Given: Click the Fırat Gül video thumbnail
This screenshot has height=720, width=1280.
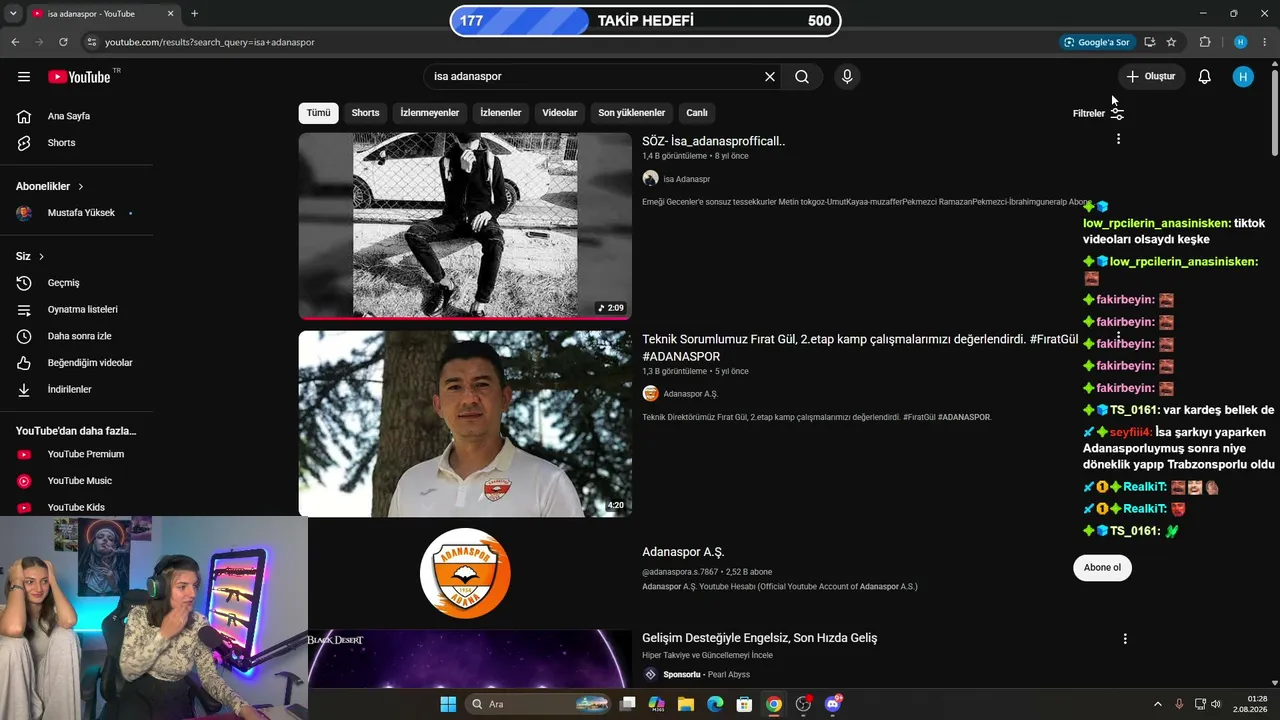Looking at the screenshot, I should pyautogui.click(x=465, y=424).
